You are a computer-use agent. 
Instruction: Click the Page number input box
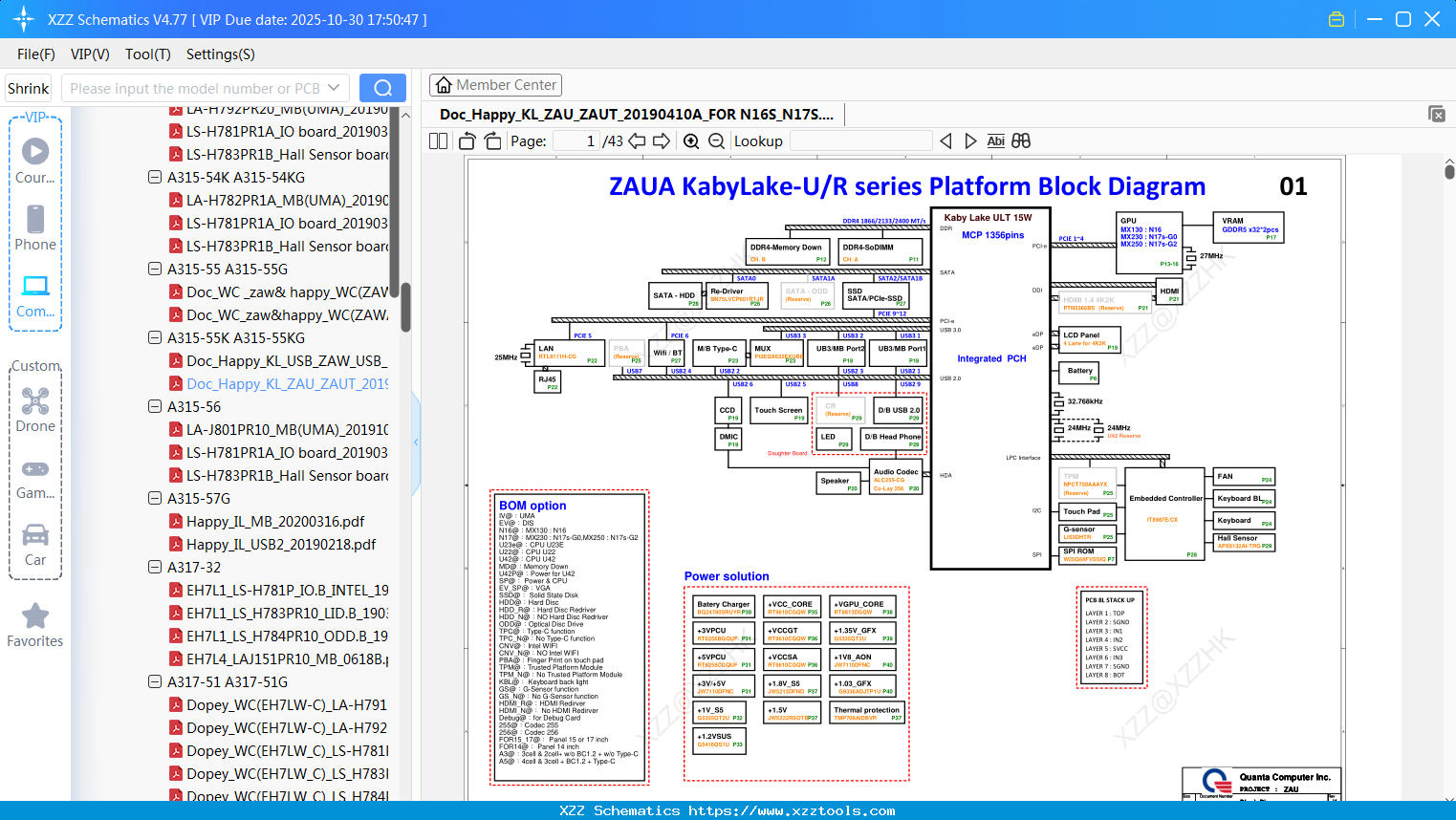coord(576,141)
